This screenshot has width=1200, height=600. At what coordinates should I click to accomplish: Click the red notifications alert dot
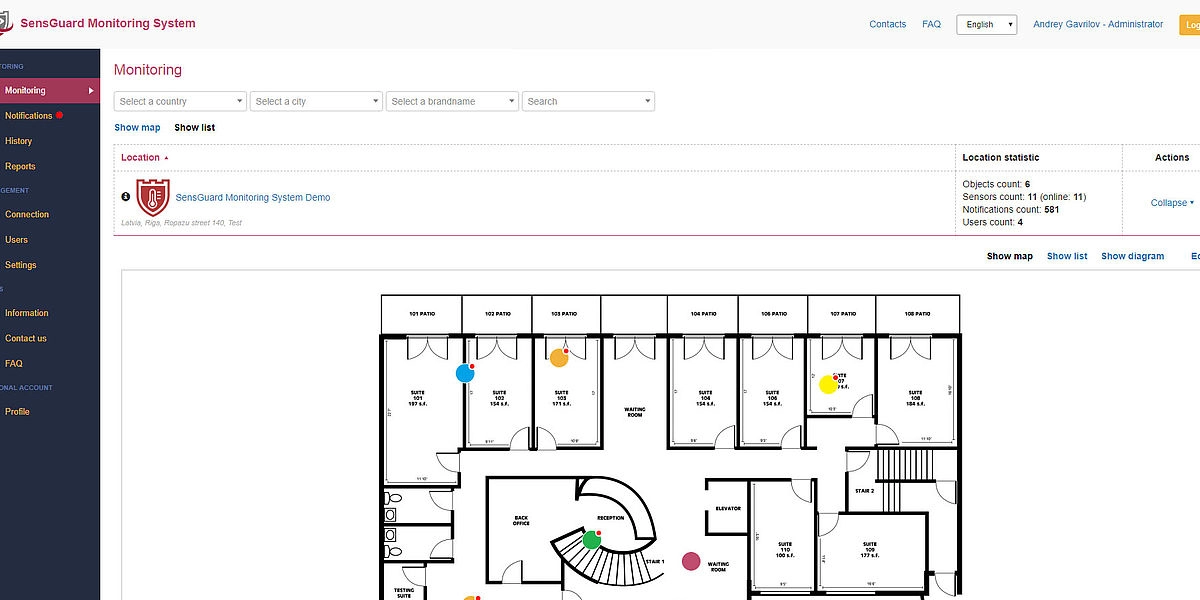click(59, 115)
